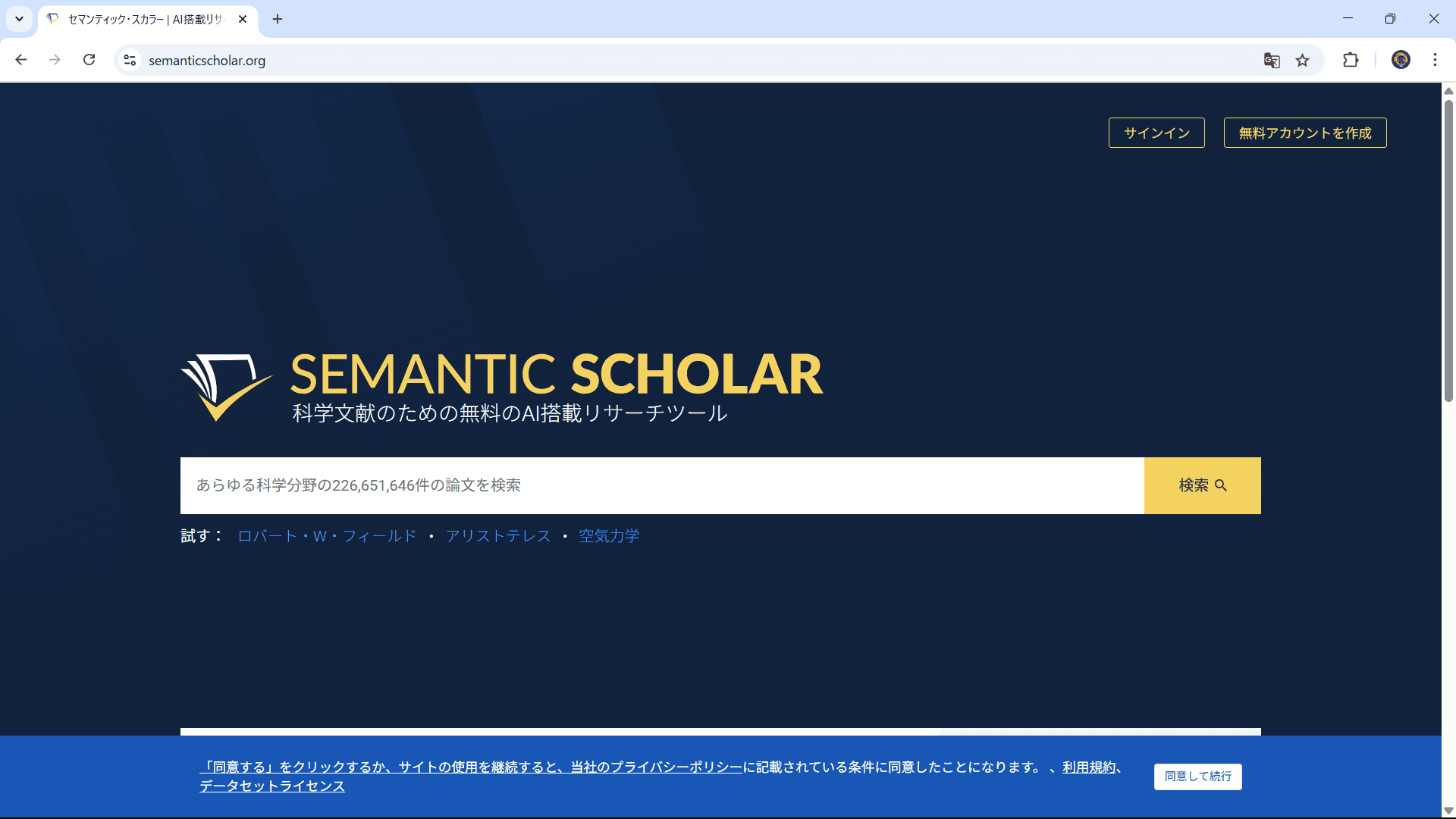Click the browser back arrow
The image size is (1456, 819).
(x=21, y=60)
